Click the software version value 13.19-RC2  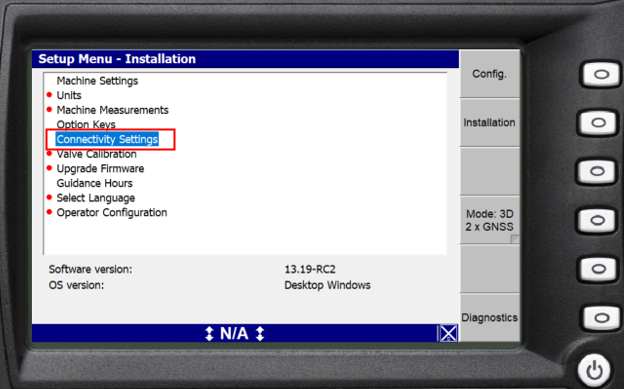click(310, 270)
